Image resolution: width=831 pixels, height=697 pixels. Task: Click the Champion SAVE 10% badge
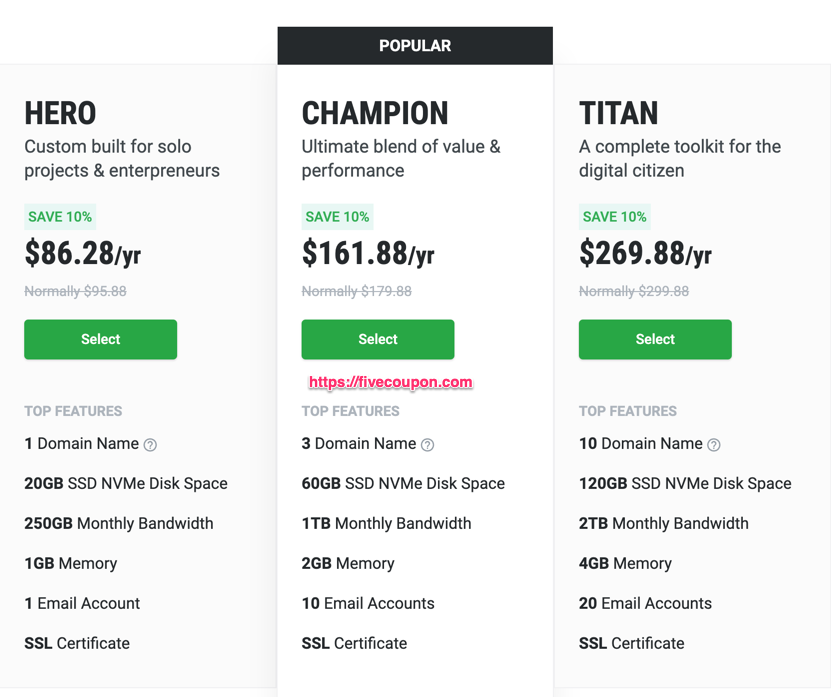[x=338, y=217]
